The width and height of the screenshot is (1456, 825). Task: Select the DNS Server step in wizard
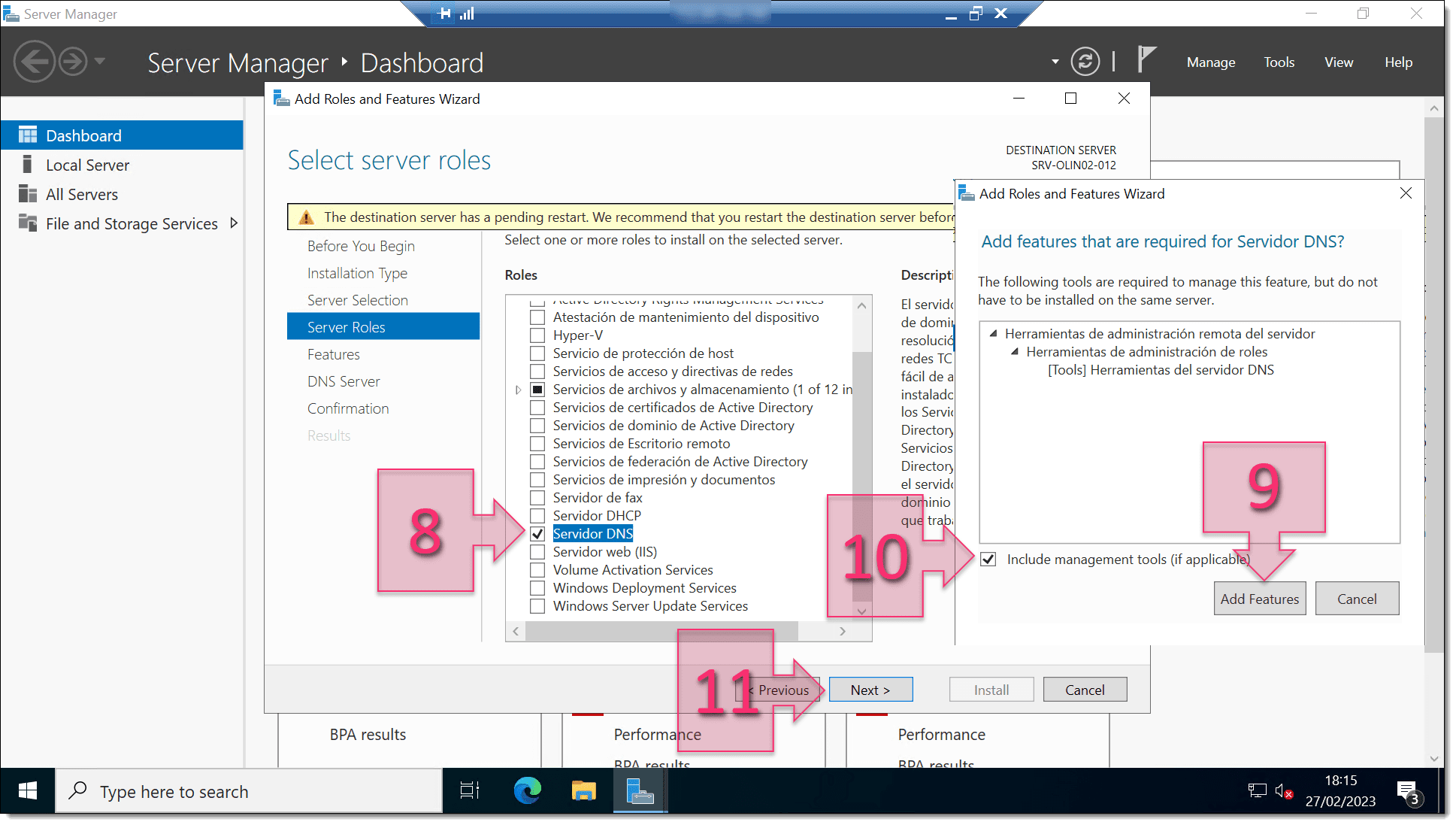pyautogui.click(x=343, y=380)
